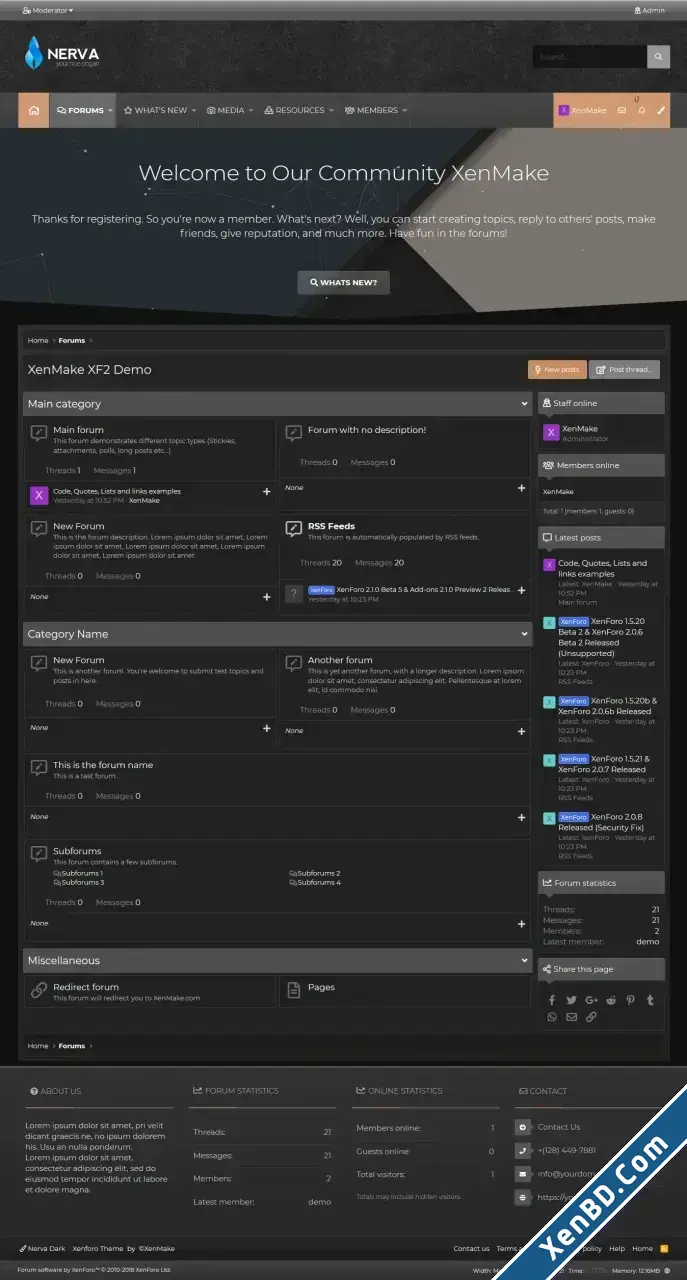Click the Contact Us arrow icon in footer
Viewport: 687px width, 1280px height.
pyautogui.click(x=523, y=1127)
